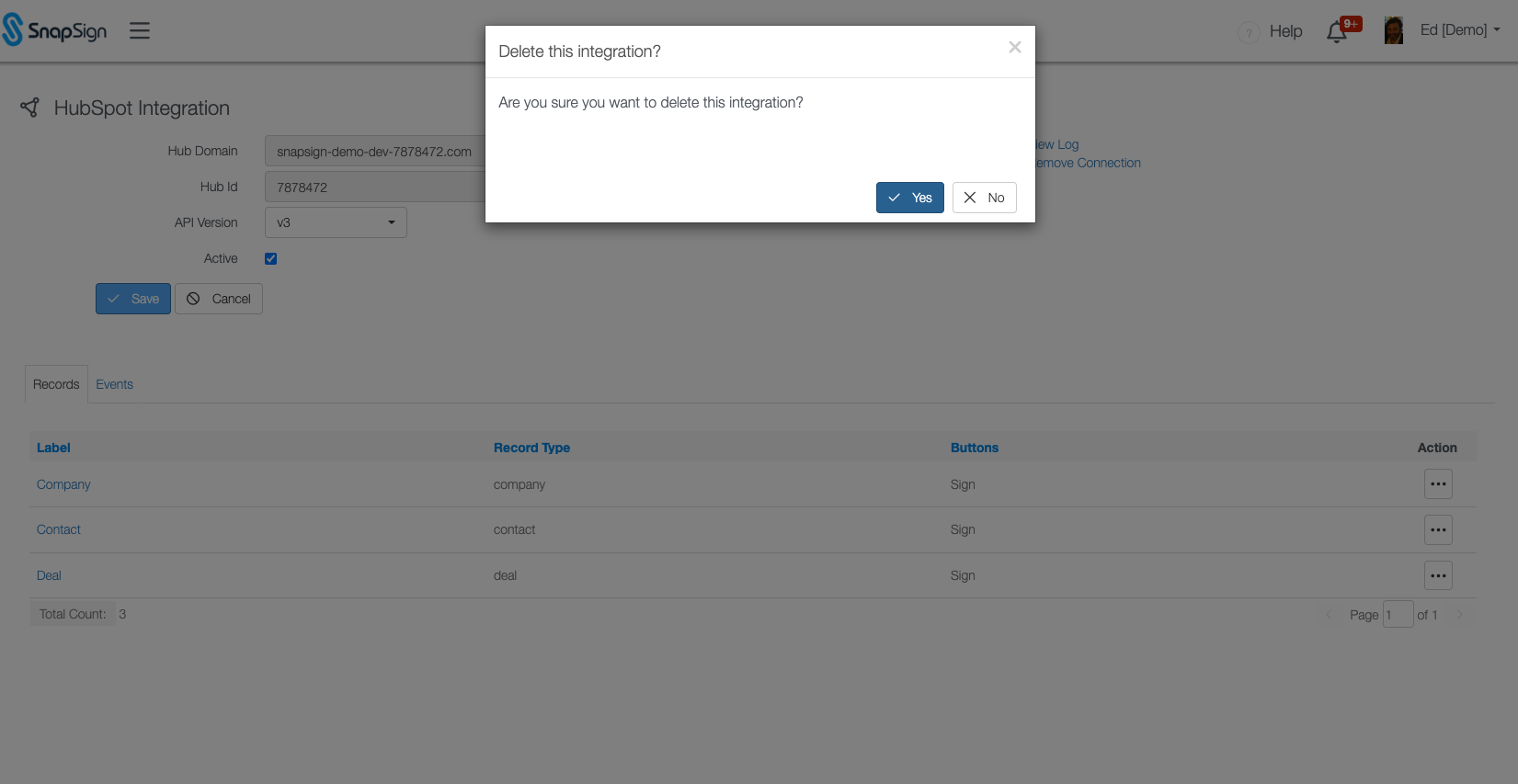Open the Contact record link
Viewport: 1518px width, 784px height.
59,529
